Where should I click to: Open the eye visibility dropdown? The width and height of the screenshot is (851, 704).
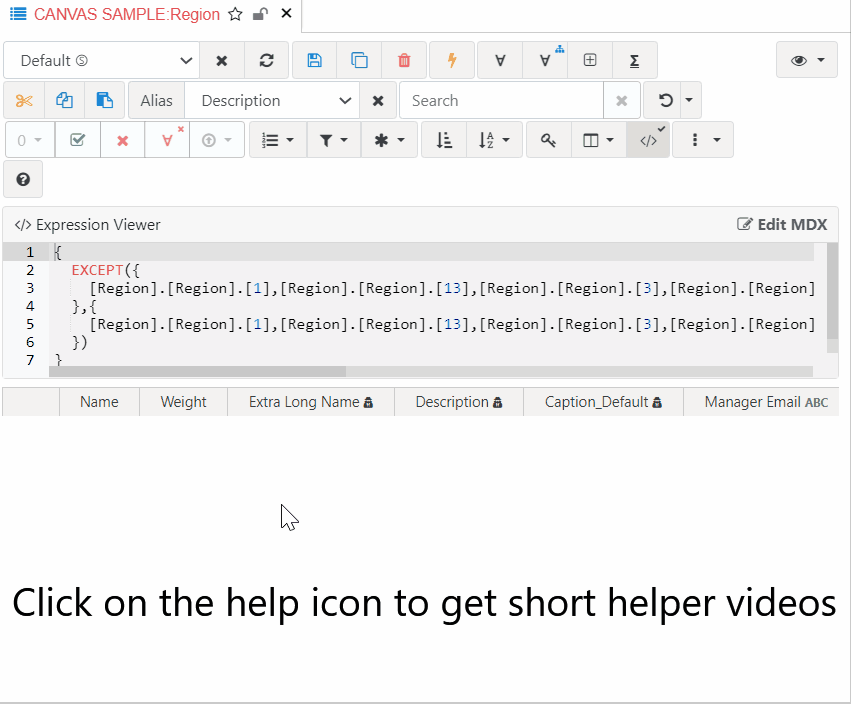click(x=807, y=60)
